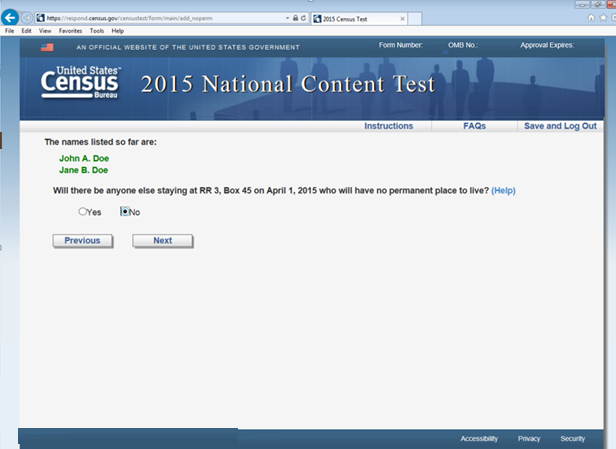The image size is (616, 449).
Task: Select the 2015 Census Test tab
Action: pos(358,19)
